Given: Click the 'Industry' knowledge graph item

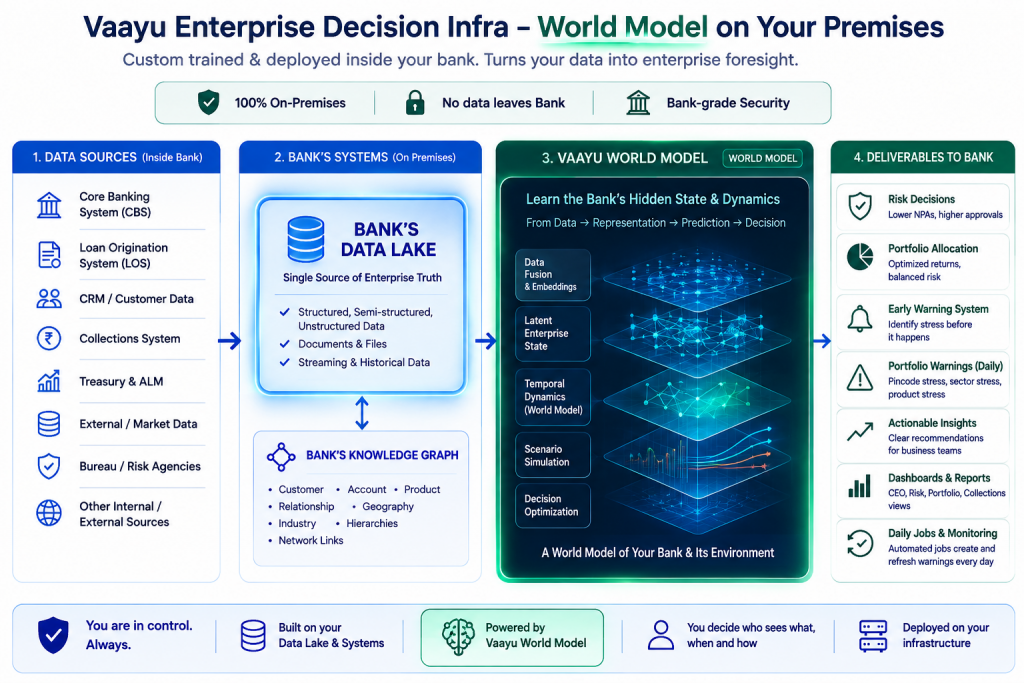Looking at the screenshot, I should [296, 523].
